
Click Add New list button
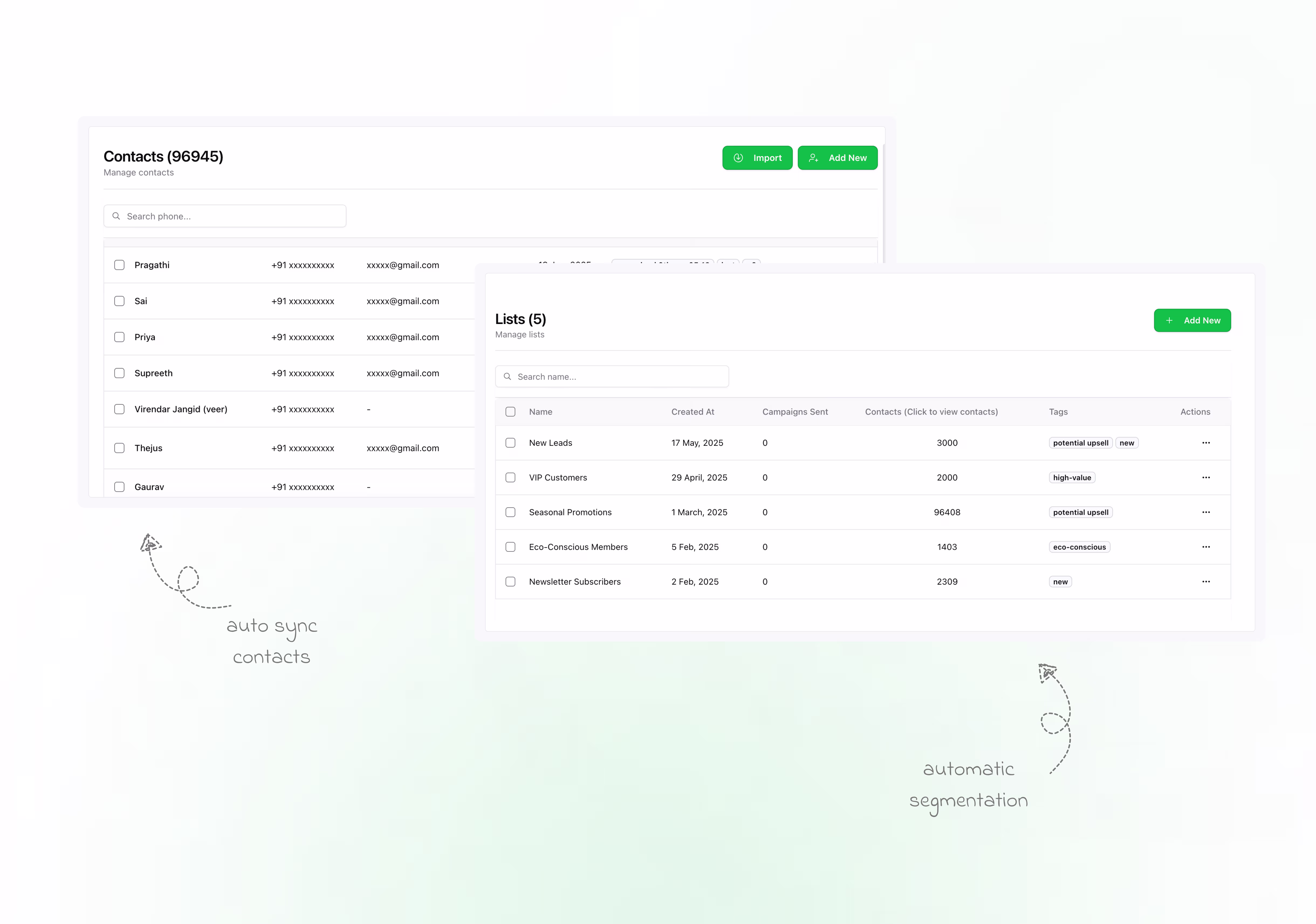tap(1192, 320)
